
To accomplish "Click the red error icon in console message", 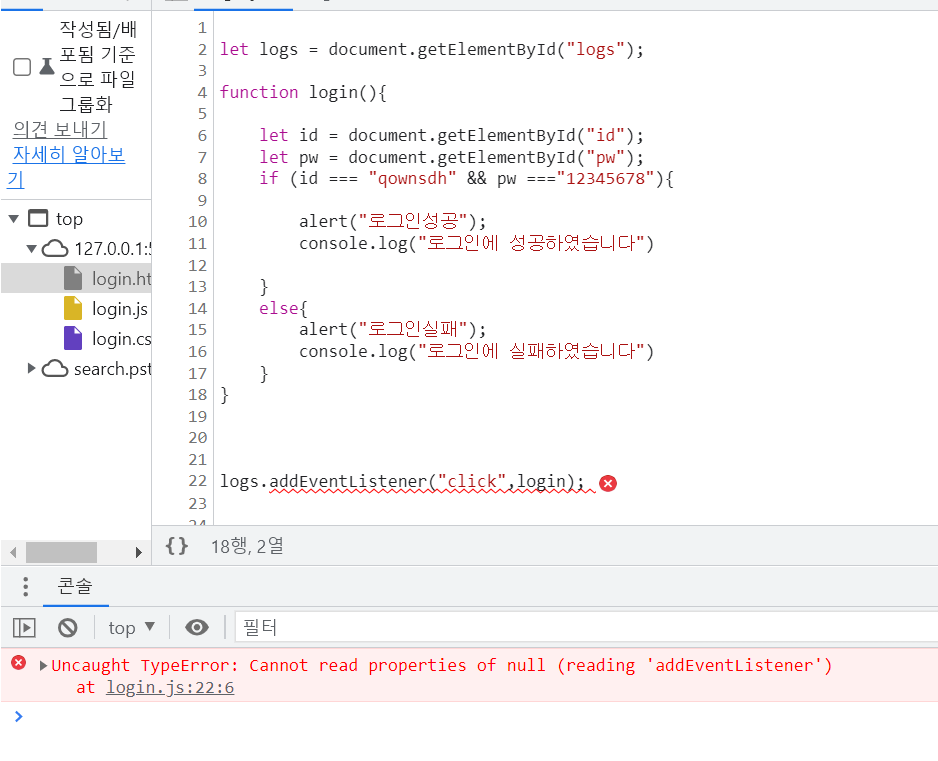I will tap(19, 662).
